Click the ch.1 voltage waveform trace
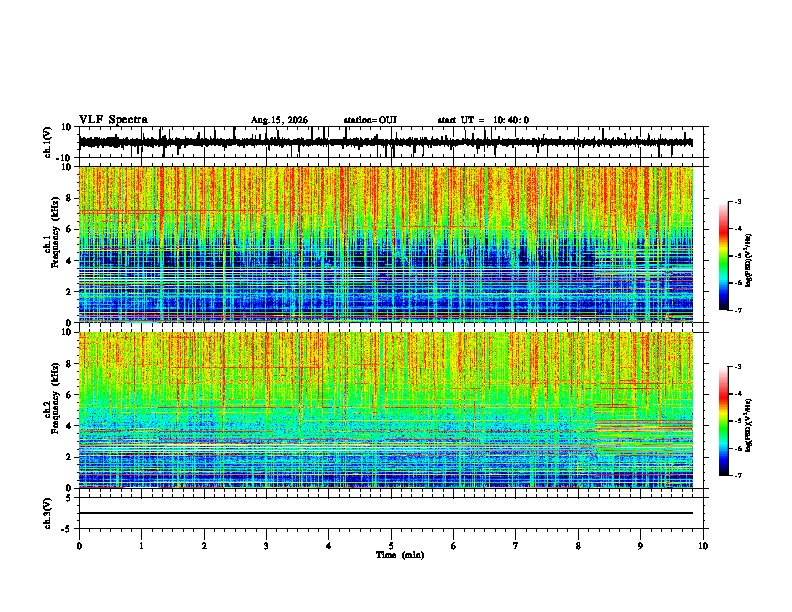The height and width of the screenshot is (612, 792). [385, 142]
